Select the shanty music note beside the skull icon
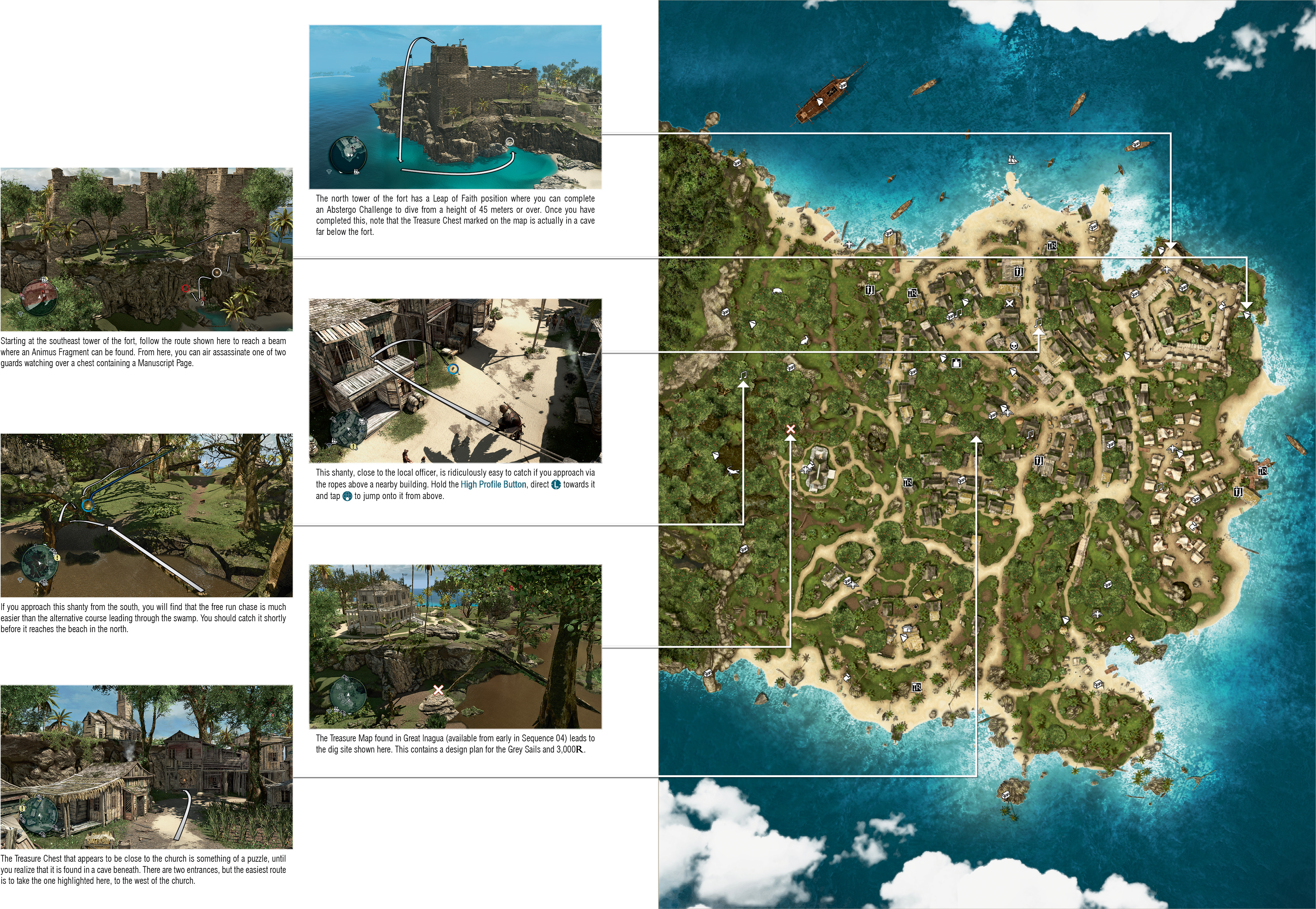The image size is (1316, 909). tap(1038, 322)
